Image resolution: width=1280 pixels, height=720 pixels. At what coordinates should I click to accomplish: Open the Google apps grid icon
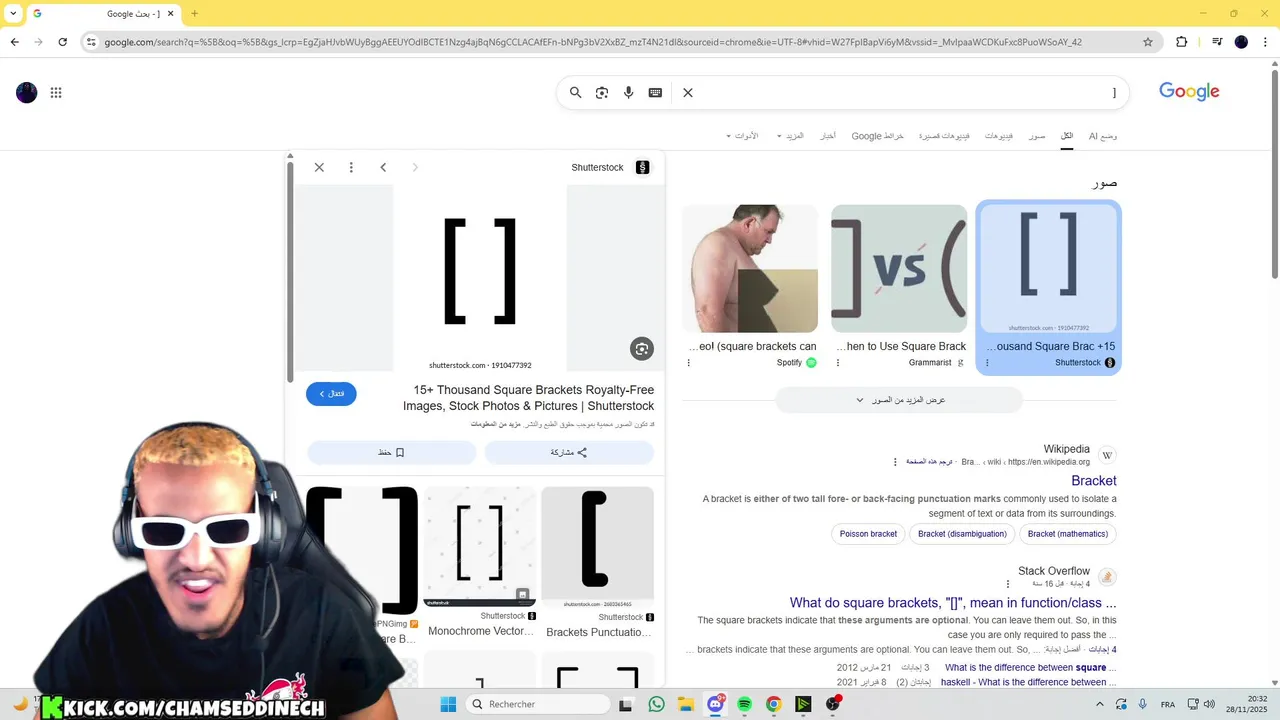[x=56, y=93]
